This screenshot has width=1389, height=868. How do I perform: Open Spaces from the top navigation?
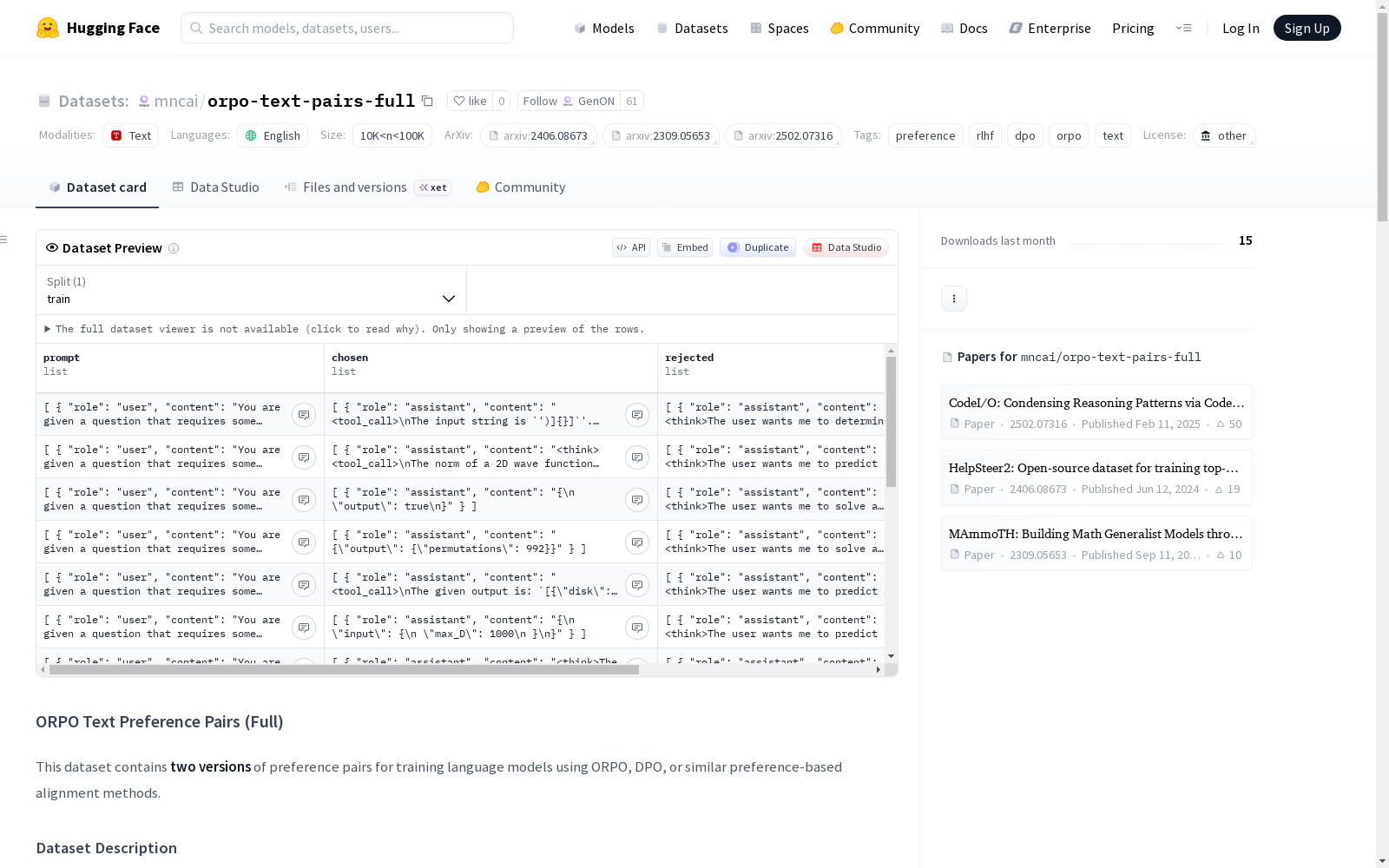(x=780, y=28)
